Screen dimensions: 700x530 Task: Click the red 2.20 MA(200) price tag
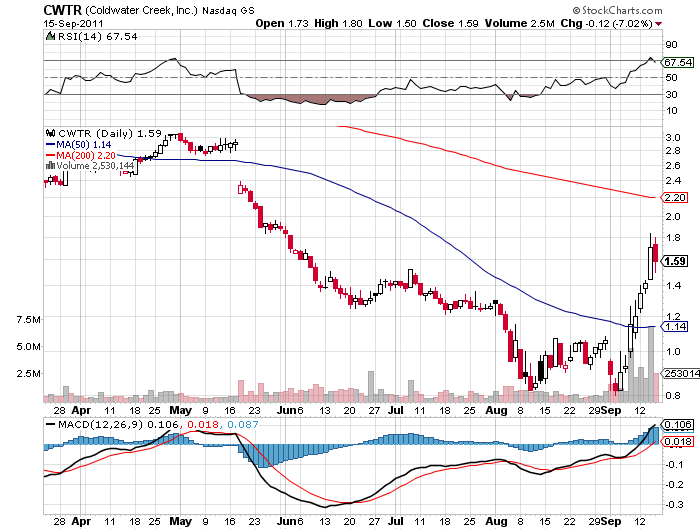click(x=675, y=197)
